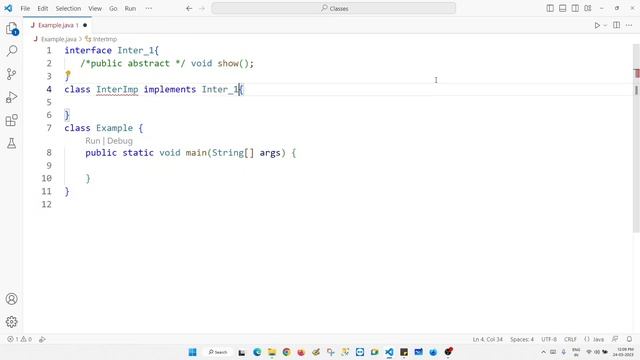Open the Manage gear settings icon
Viewport: 640px width, 360px height.
click(11, 322)
